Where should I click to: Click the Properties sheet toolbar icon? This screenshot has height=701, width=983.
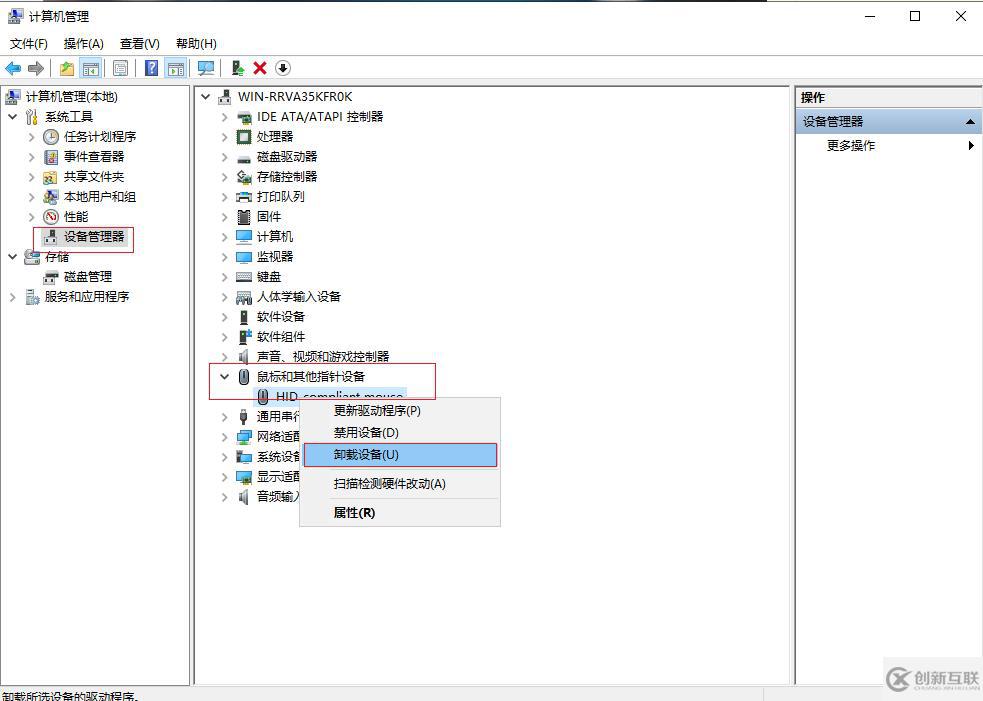pos(120,68)
